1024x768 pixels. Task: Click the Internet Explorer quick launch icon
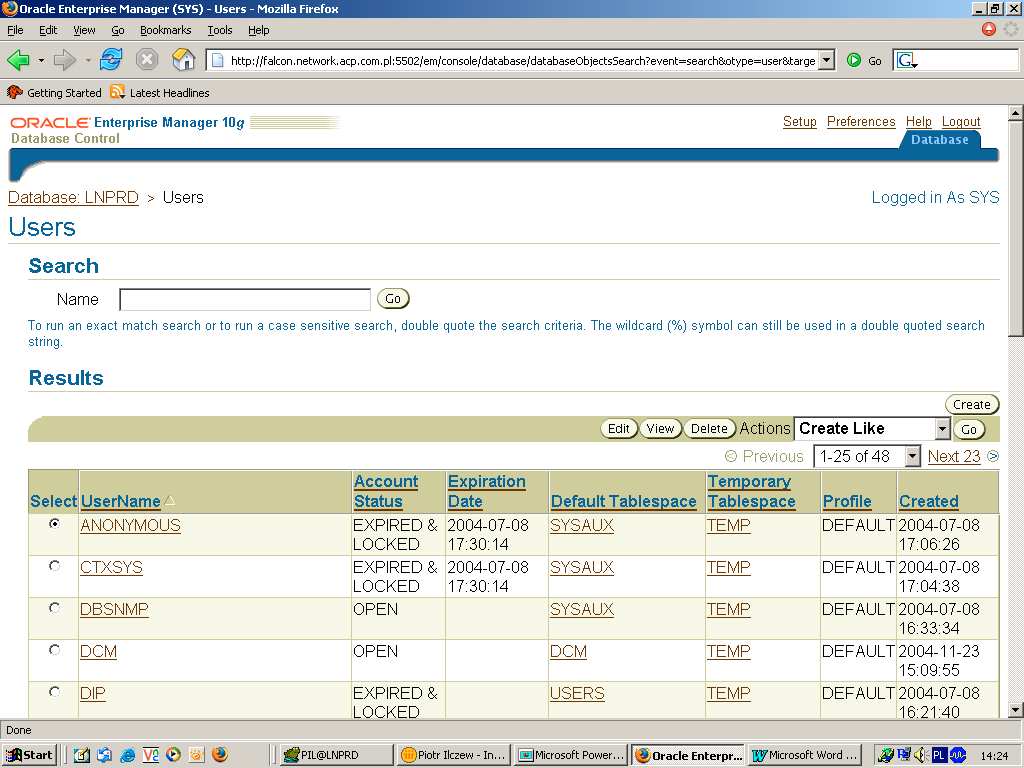click(x=128, y=755)
